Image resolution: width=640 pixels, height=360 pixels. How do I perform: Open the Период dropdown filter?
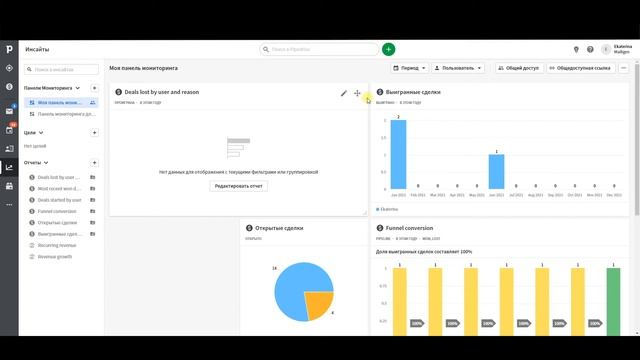click(x=410, y=68)
